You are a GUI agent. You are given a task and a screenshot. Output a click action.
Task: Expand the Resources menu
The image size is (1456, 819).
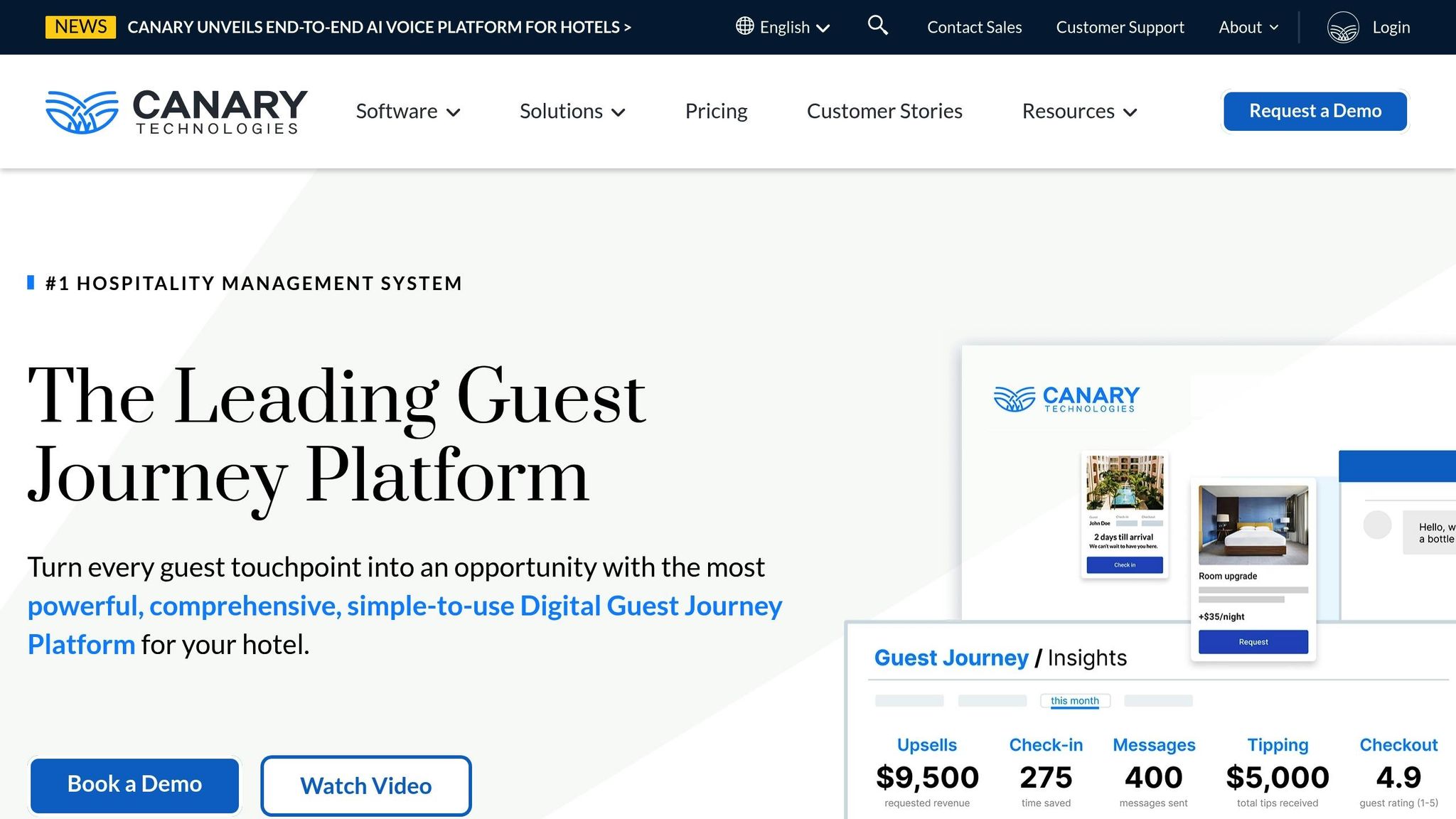click(1079, 112)
